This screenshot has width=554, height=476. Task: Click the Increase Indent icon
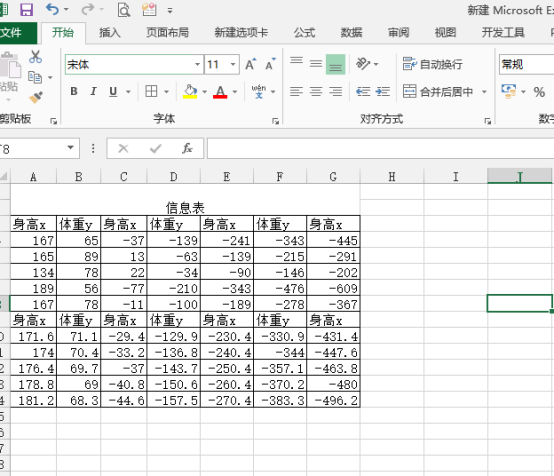(383, 92)
